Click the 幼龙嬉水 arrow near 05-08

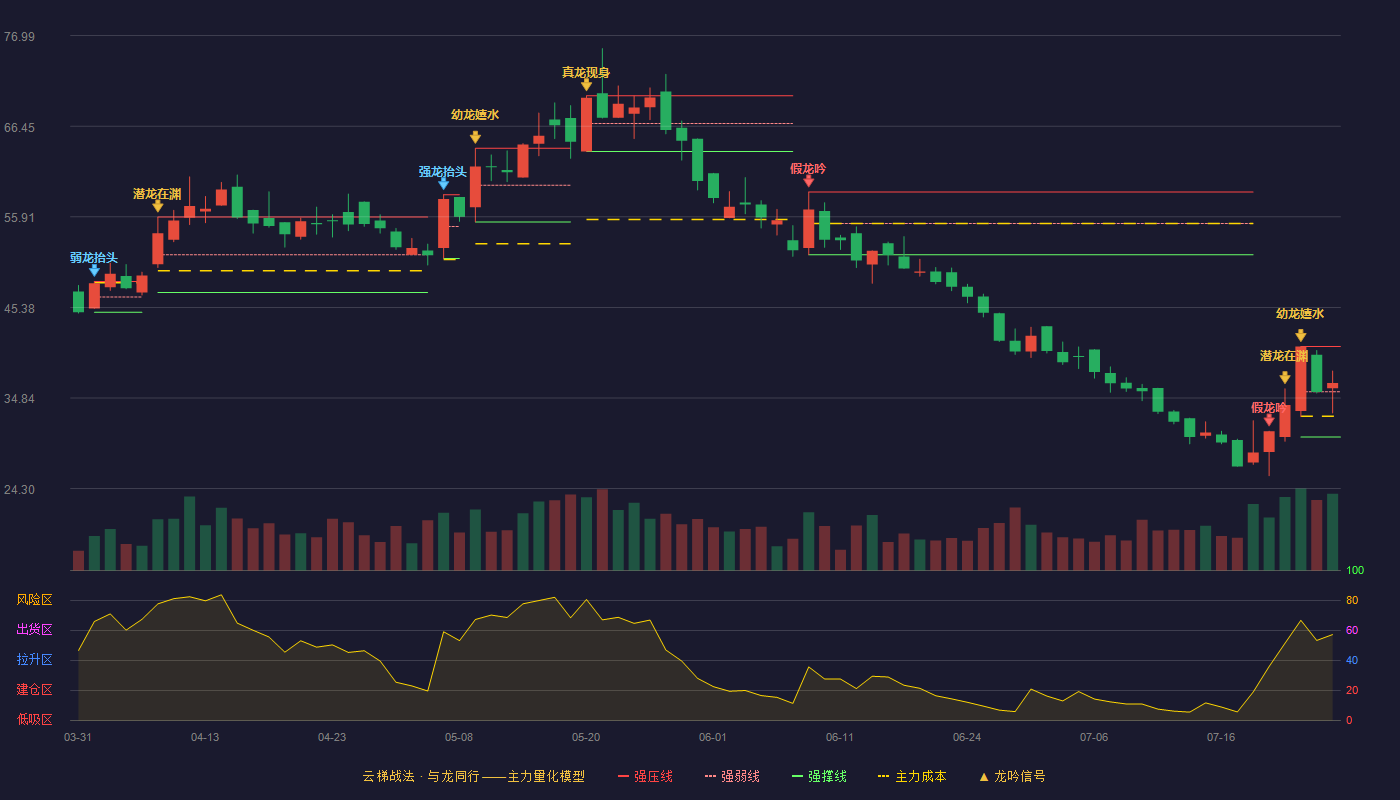[475, 137]
